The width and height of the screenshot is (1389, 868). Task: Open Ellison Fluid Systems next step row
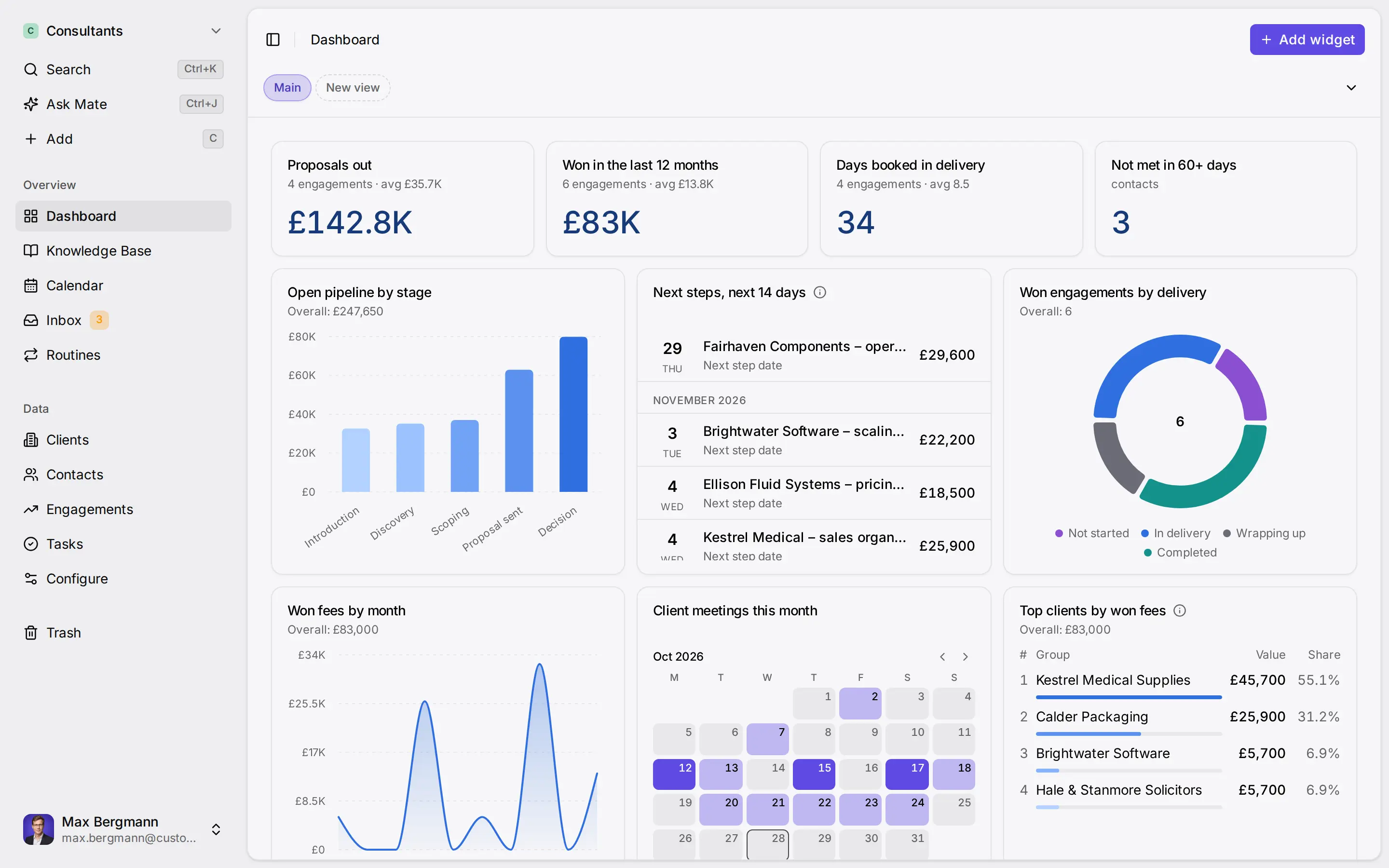814,493
